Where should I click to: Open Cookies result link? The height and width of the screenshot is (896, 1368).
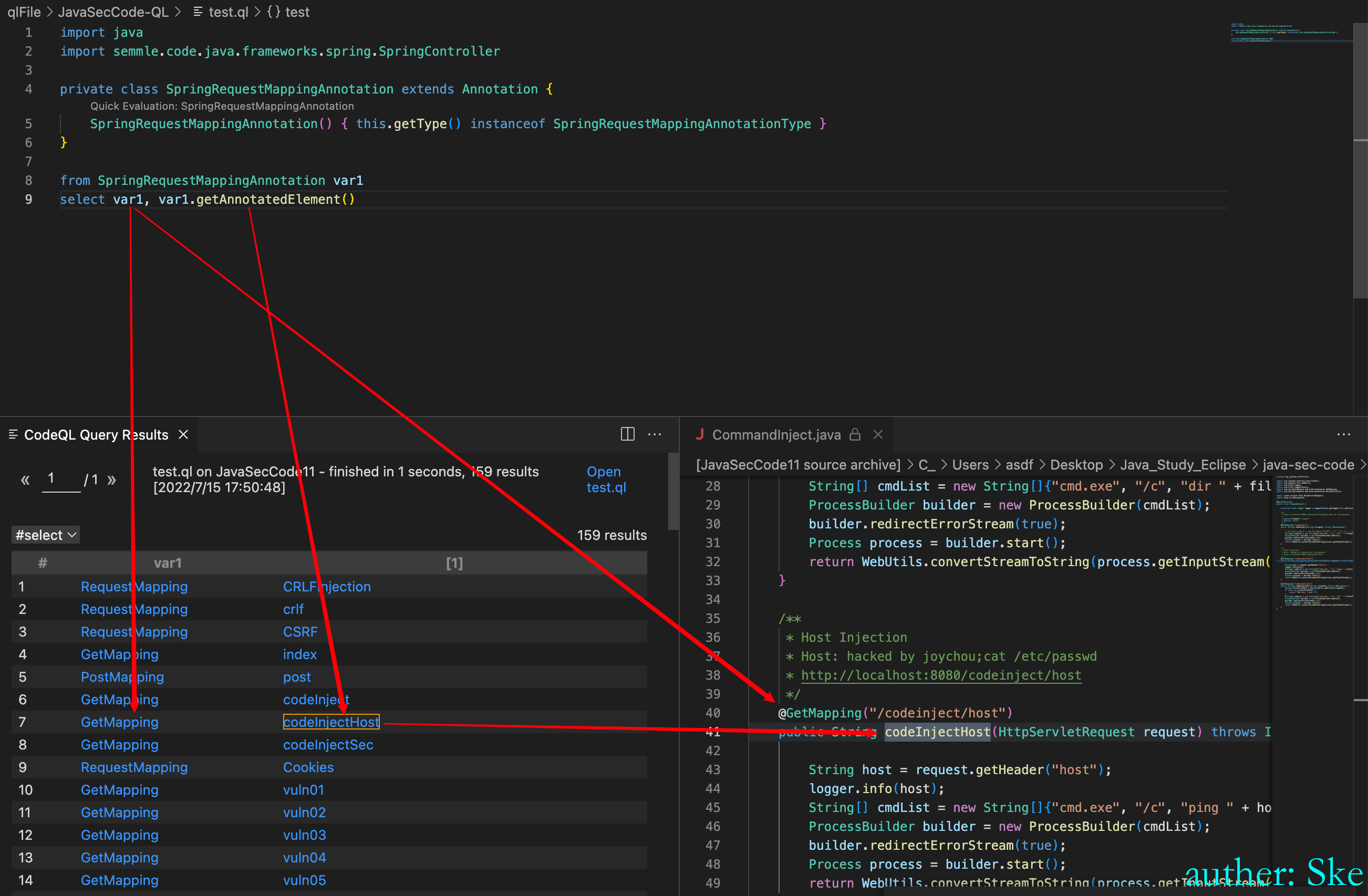pyautogui.click(x=308, y=767)
